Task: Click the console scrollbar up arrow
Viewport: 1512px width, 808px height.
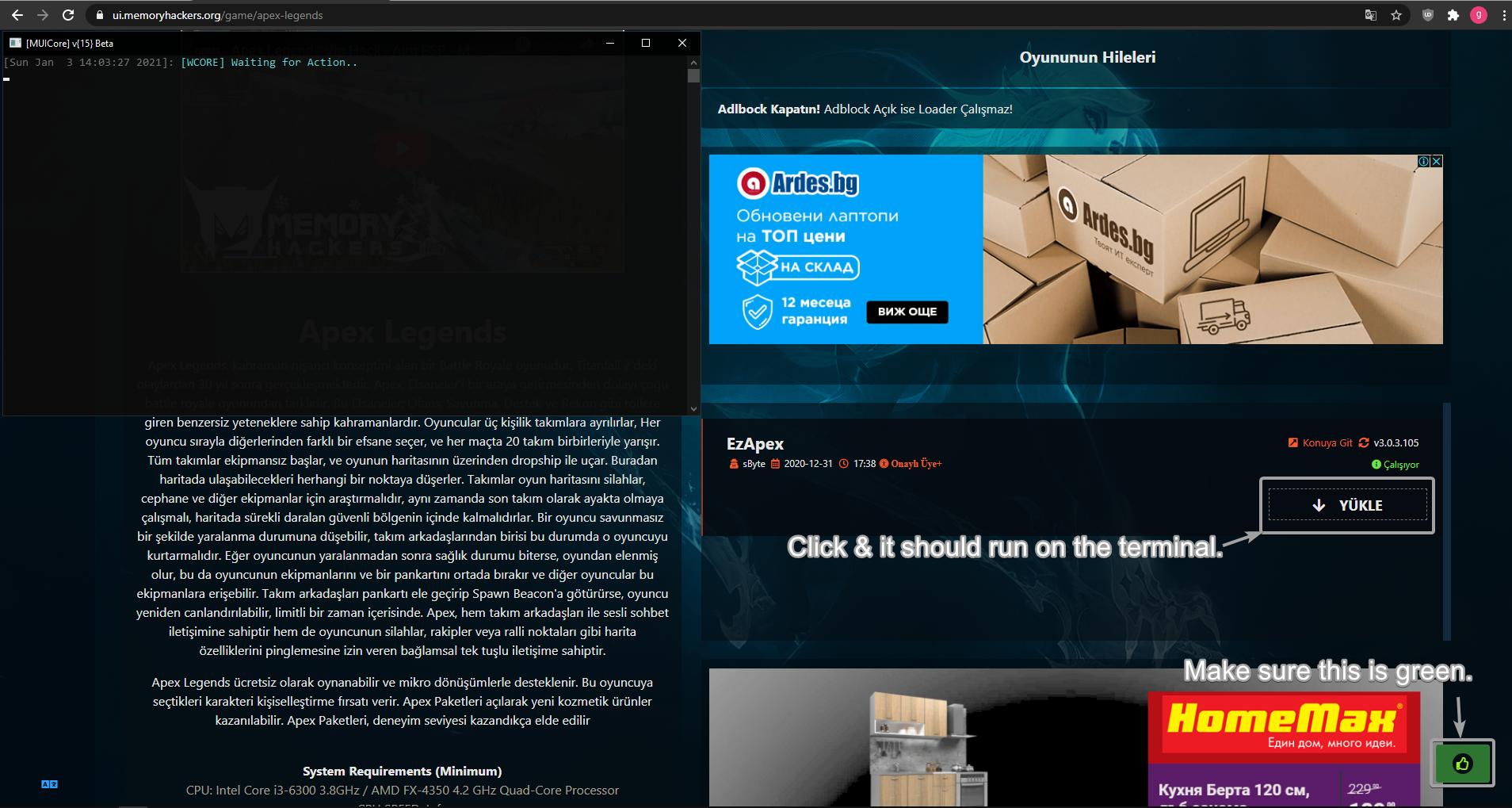Action: point(694,62)
